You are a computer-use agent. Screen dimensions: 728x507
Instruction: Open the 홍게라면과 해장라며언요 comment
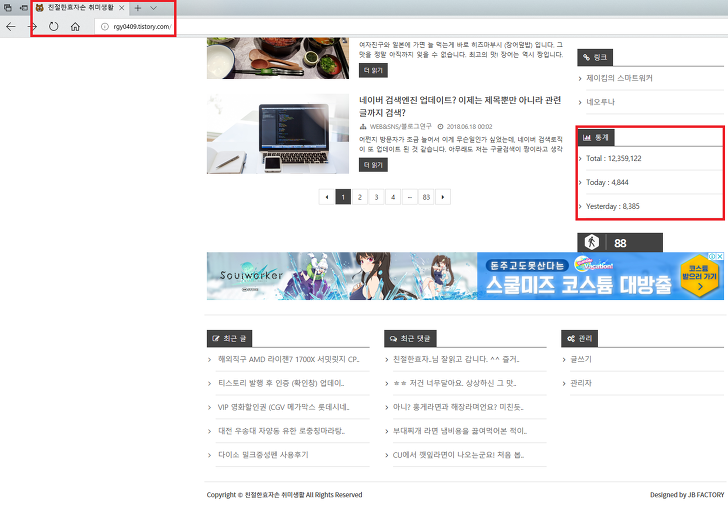coord(458,407)
